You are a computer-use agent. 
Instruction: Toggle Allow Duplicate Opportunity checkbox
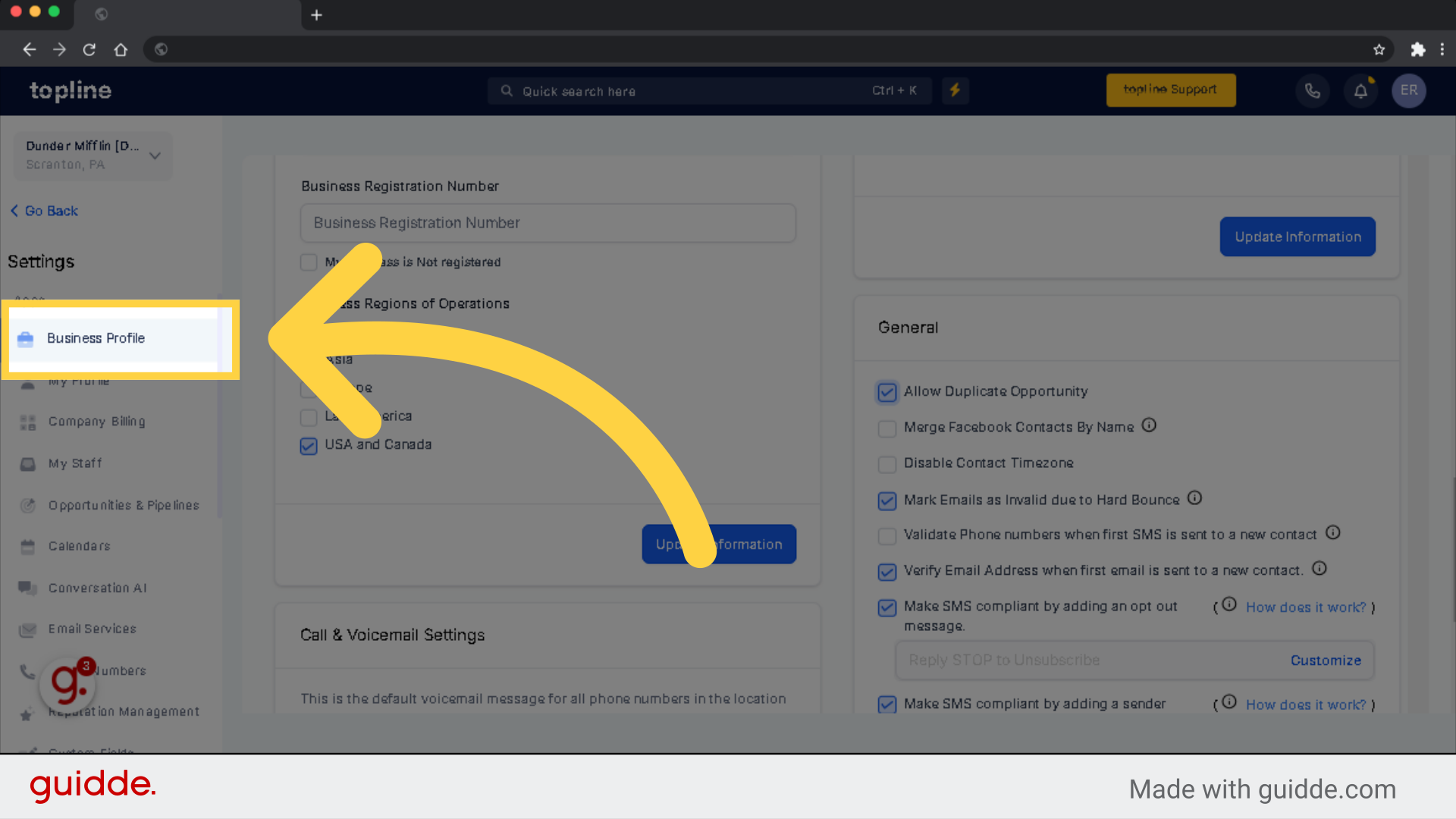886,391
